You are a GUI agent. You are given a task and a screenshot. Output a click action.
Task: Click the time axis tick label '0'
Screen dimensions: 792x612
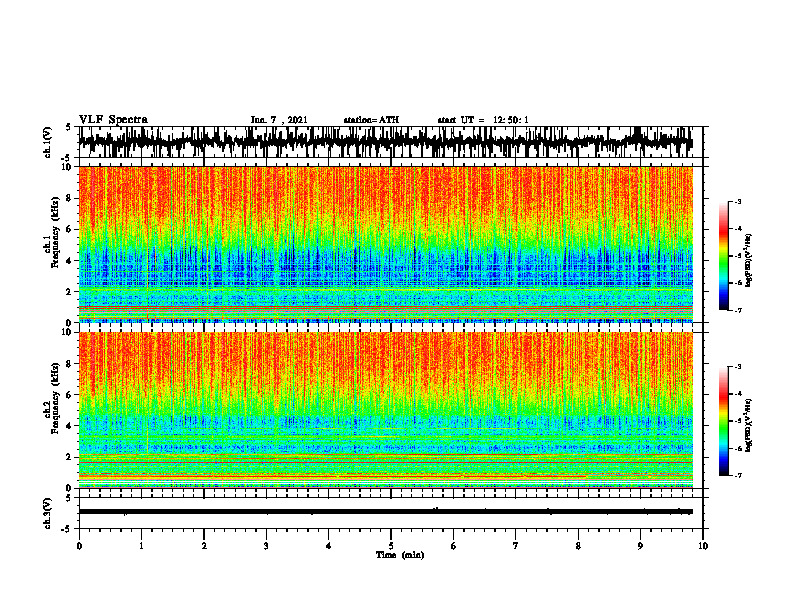[x=79, y=546]
